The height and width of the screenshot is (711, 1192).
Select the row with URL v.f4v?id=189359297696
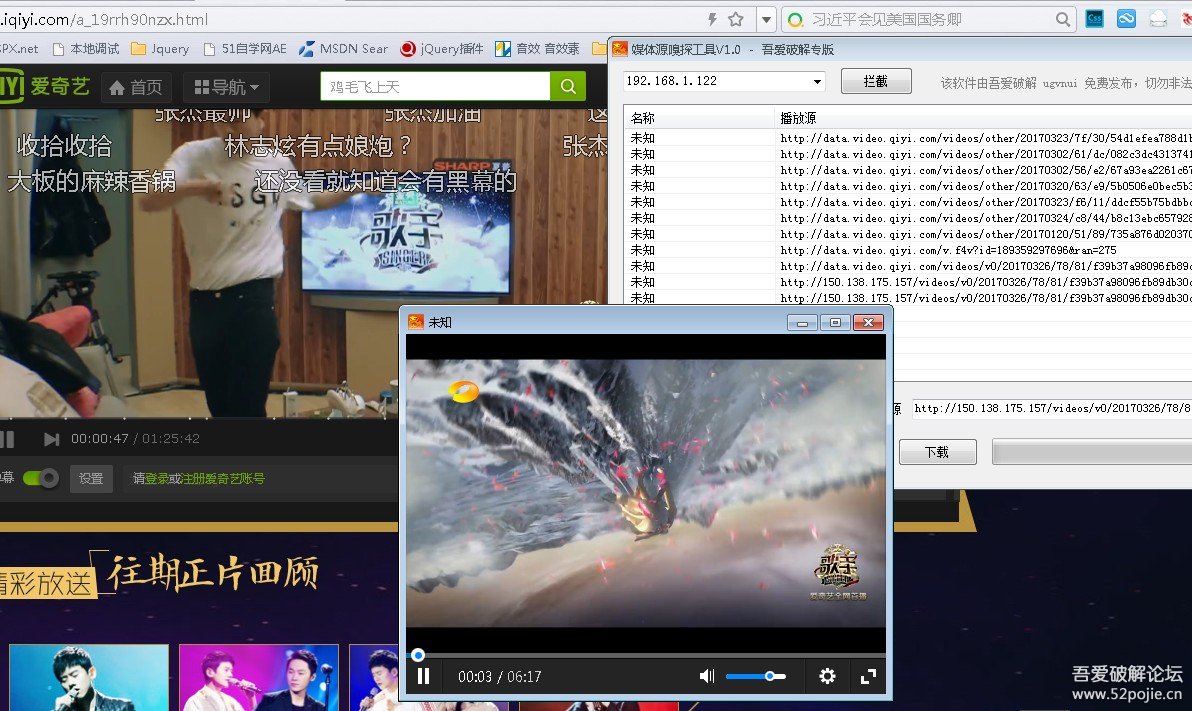tap(908, 250)
